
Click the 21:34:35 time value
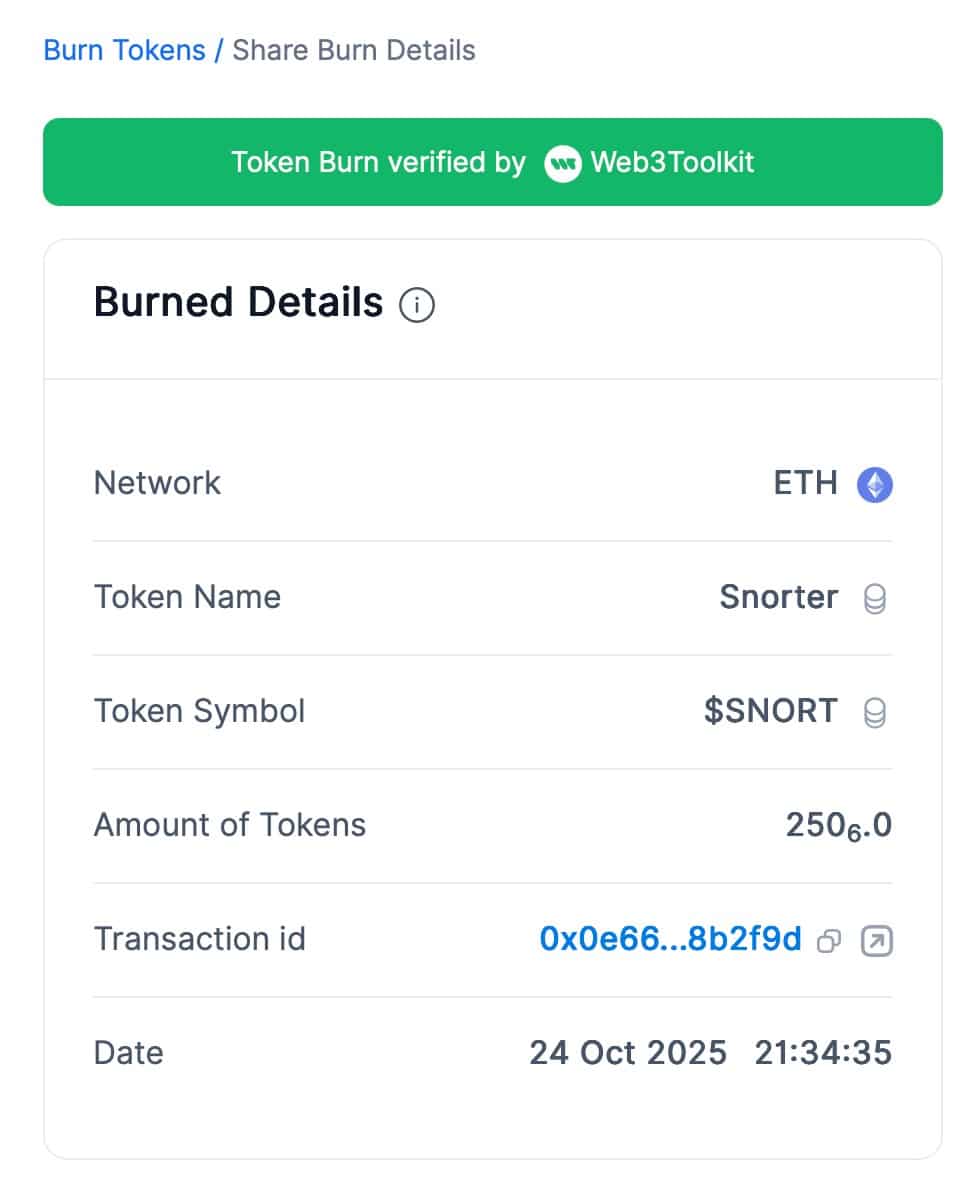(x=823, y=1053)
